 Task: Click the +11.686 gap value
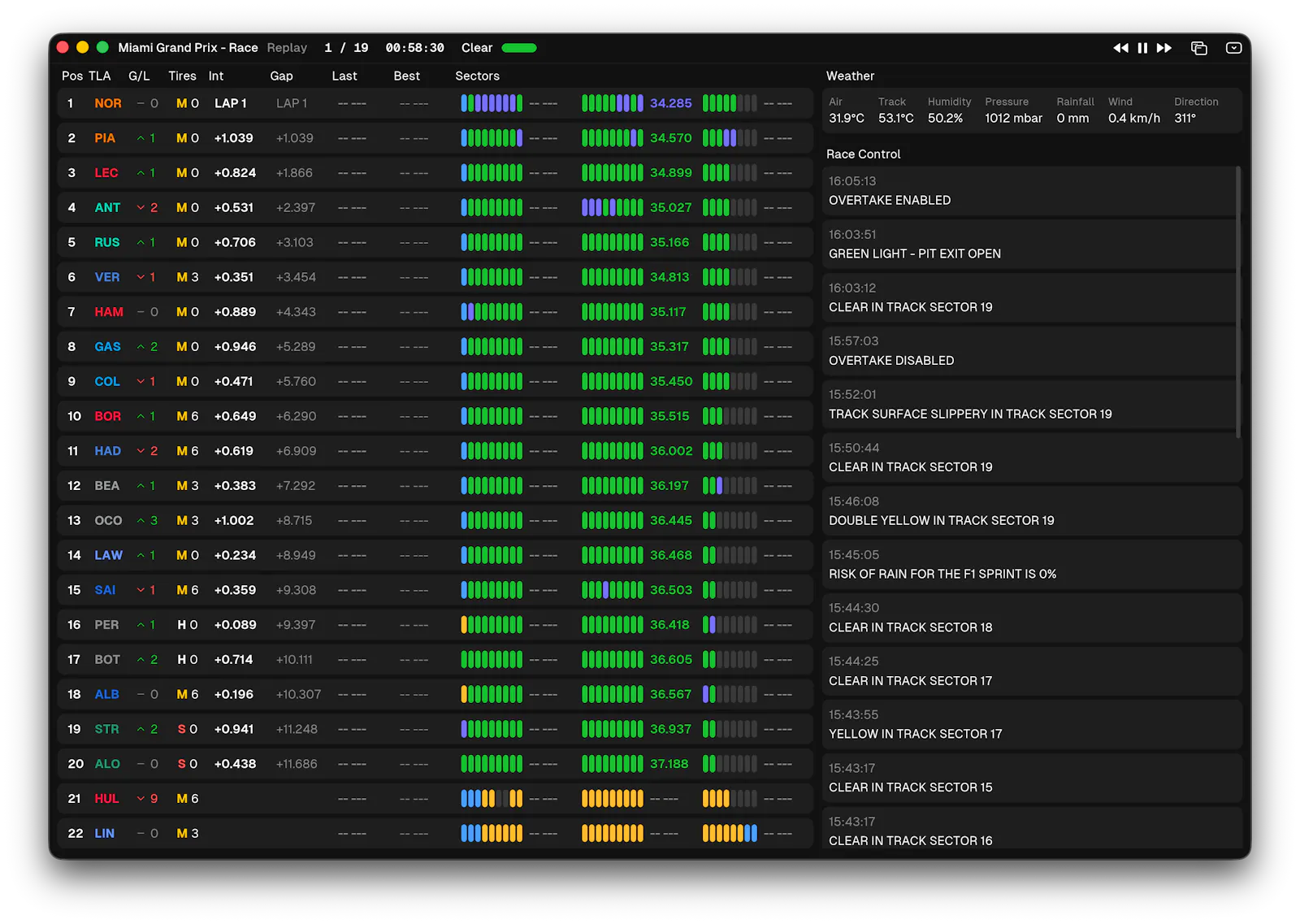click(x=297, y=764)
